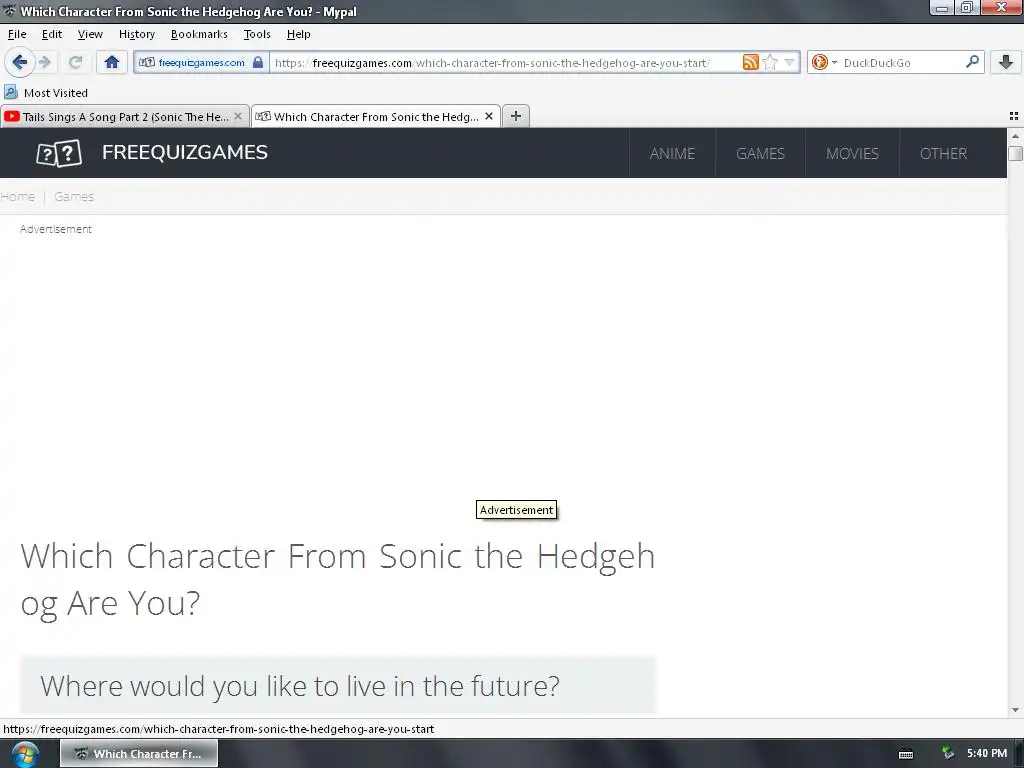Open a new tab with the plus button
The height and width of the screenshot is (768, 1024).
pos(516,116)
